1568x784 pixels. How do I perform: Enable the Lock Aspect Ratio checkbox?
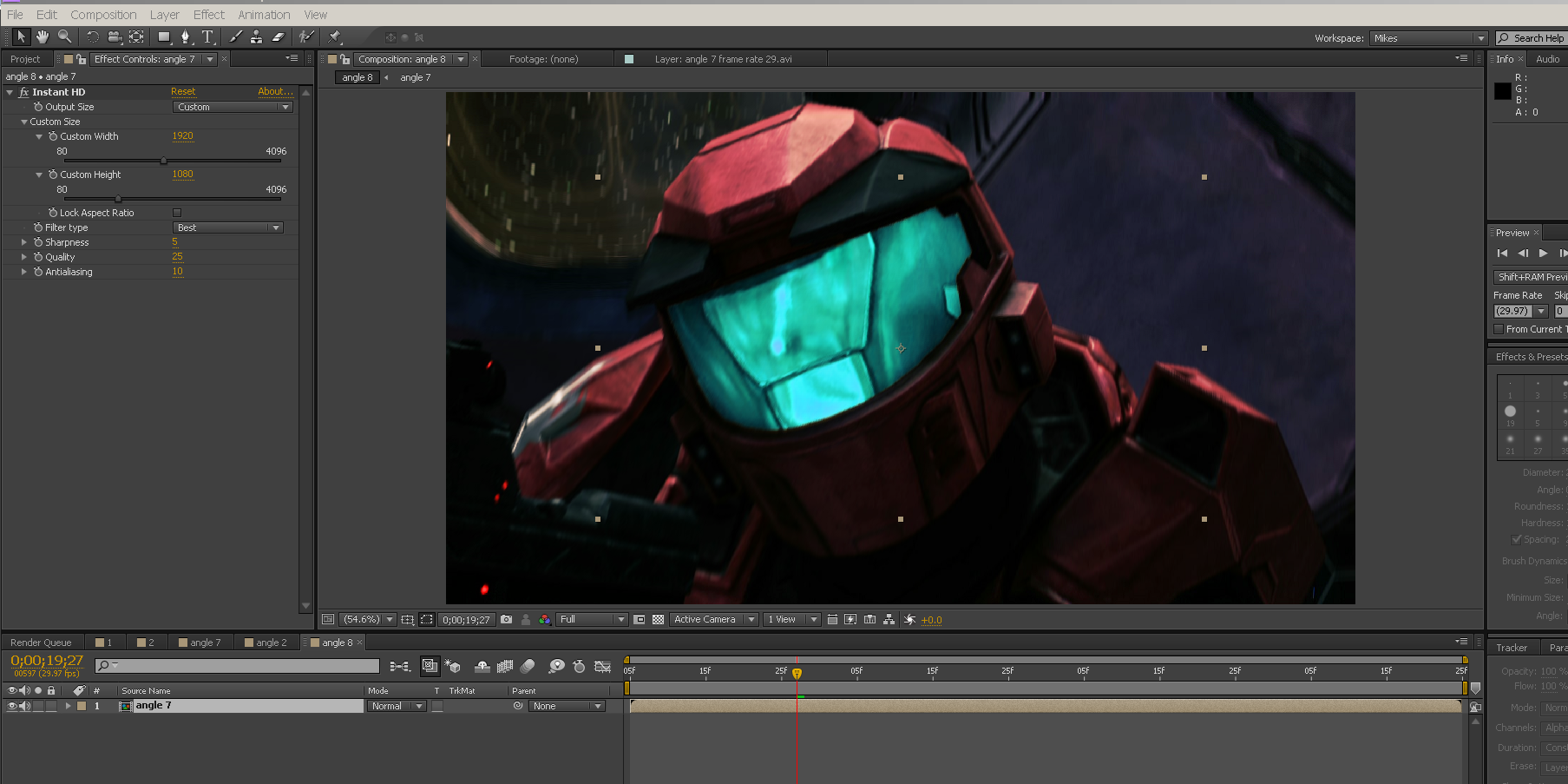coord(177,213)
